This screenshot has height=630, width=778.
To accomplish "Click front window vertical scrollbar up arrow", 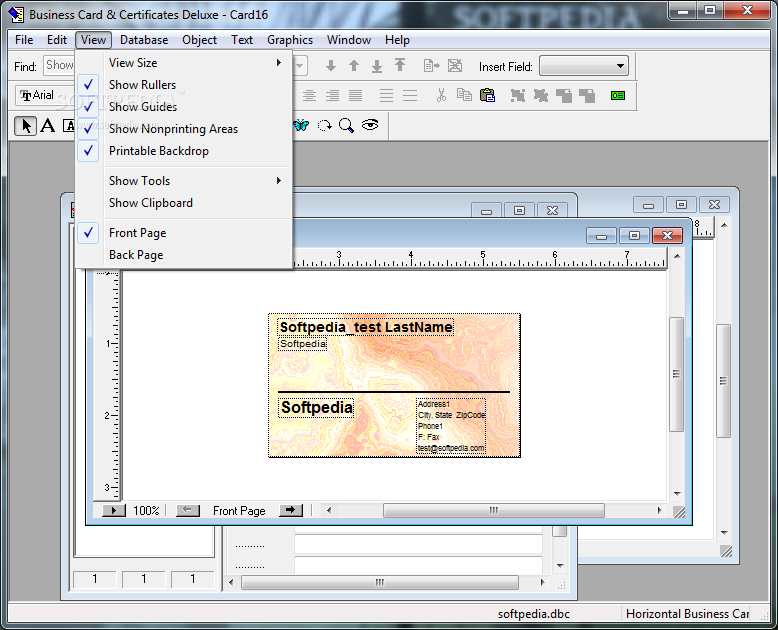I will pos(677,256).
